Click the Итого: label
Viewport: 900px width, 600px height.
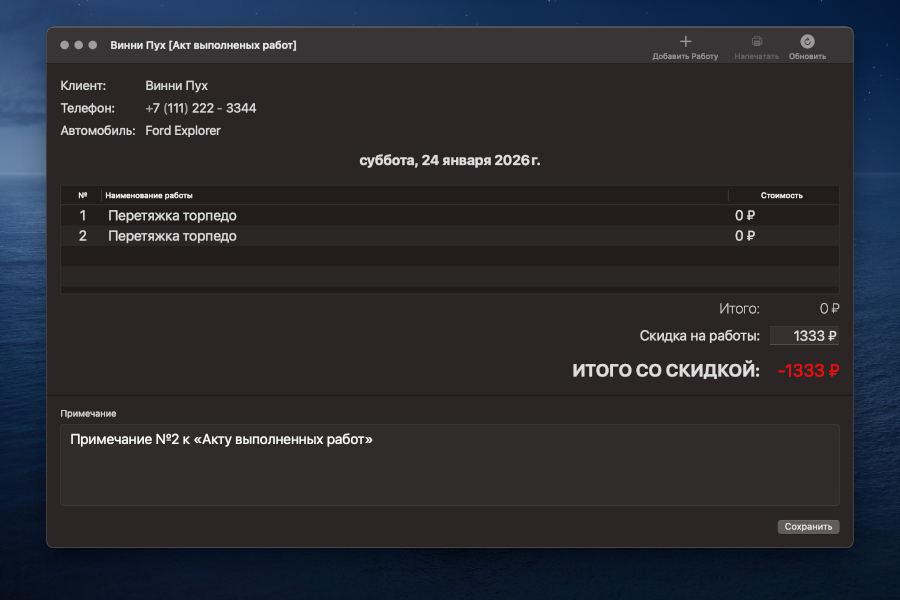(739, 309)
